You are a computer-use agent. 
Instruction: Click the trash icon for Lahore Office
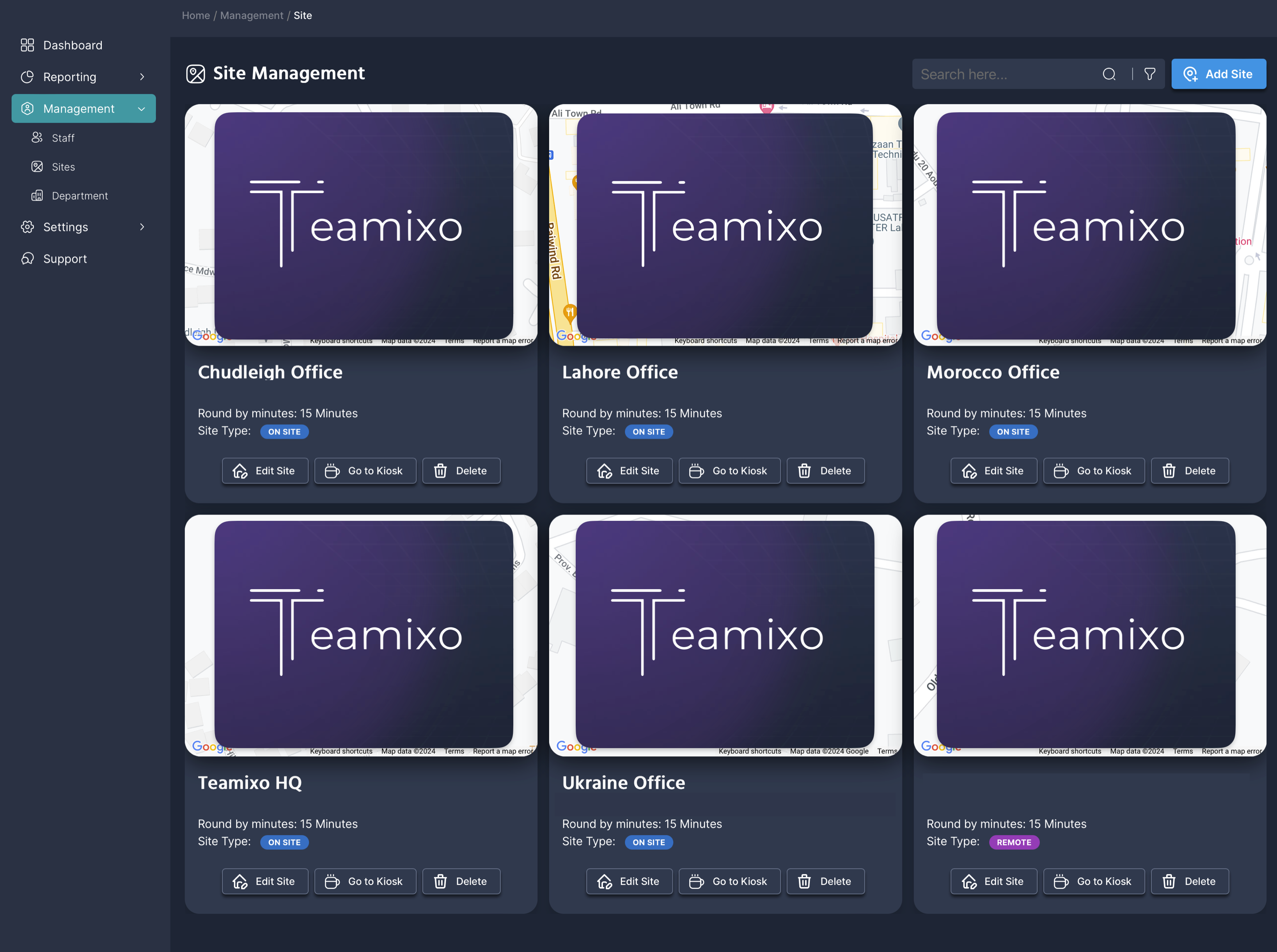[804, 471]
